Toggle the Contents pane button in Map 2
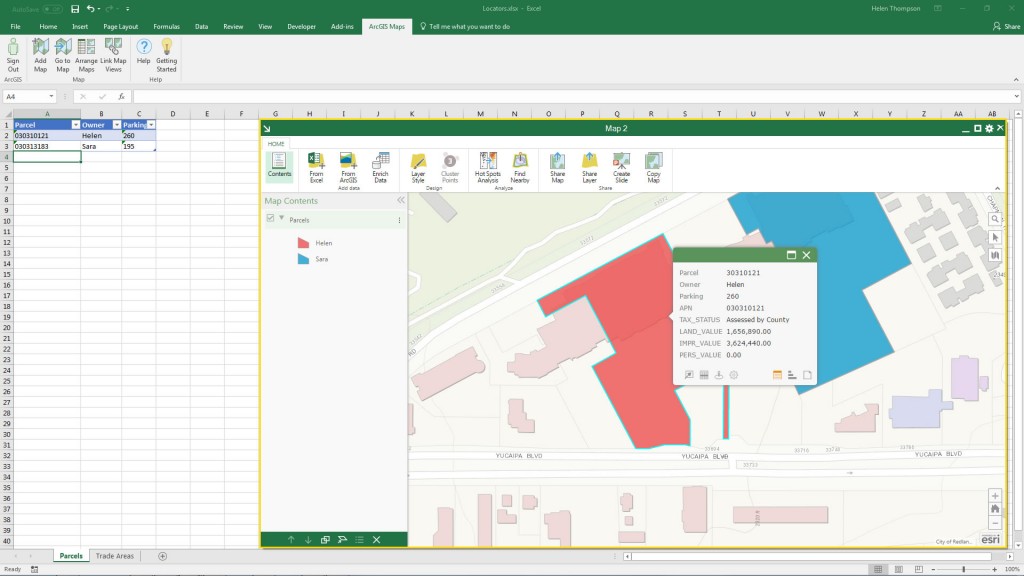The image size is (1024, 576). point(279,165)
